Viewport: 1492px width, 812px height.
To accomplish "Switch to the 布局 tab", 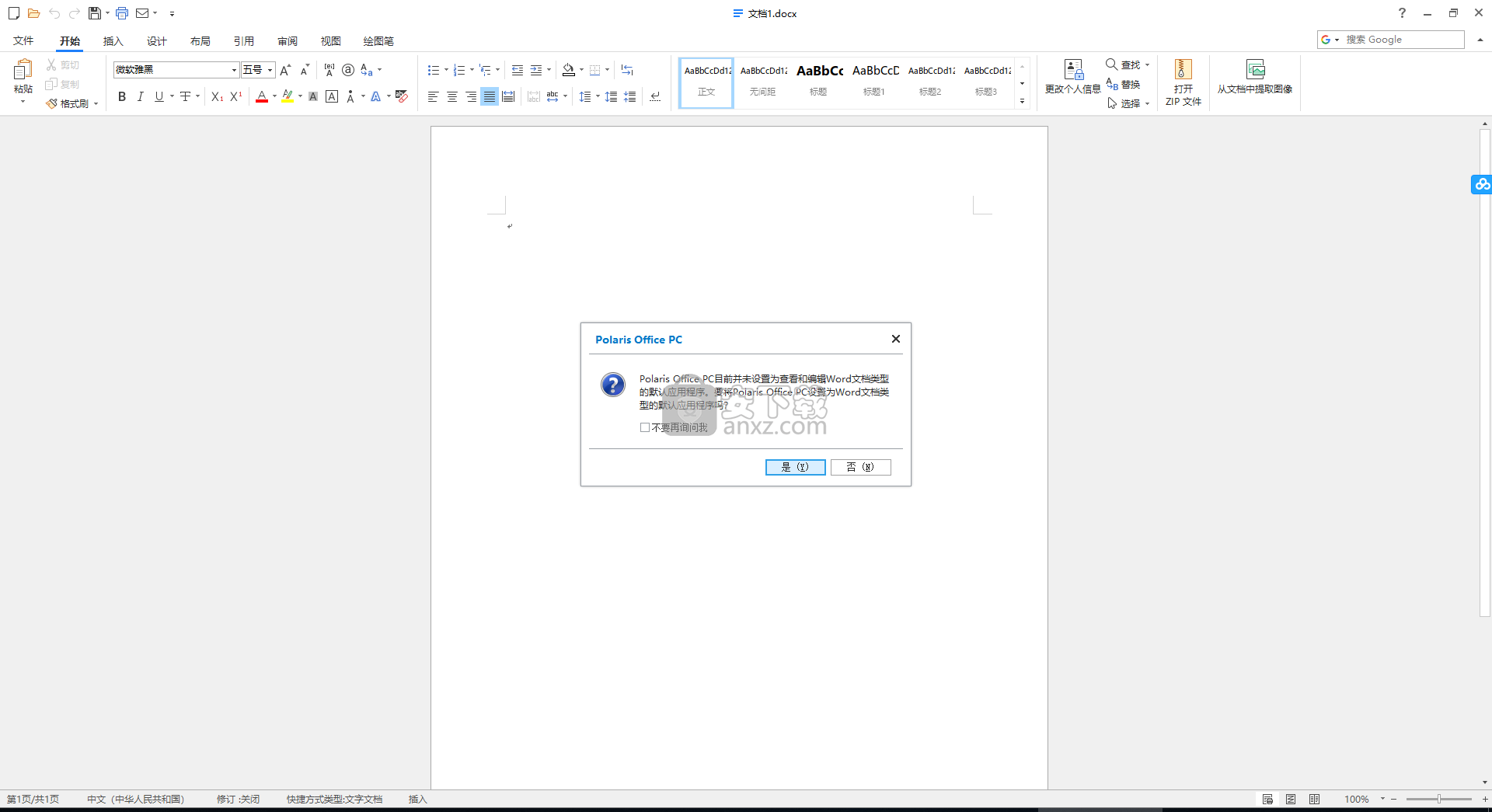I will pyautogui.click(x=200, y=40).
